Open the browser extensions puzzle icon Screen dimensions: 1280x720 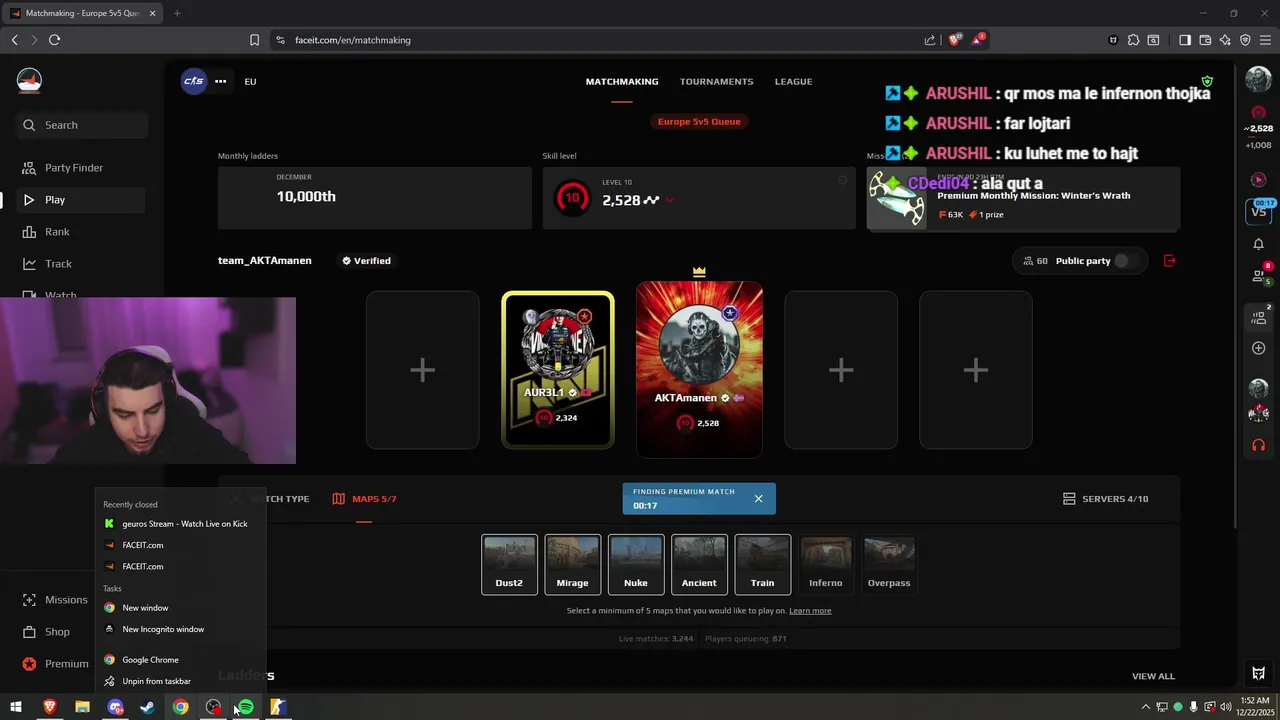[1133, 40]
